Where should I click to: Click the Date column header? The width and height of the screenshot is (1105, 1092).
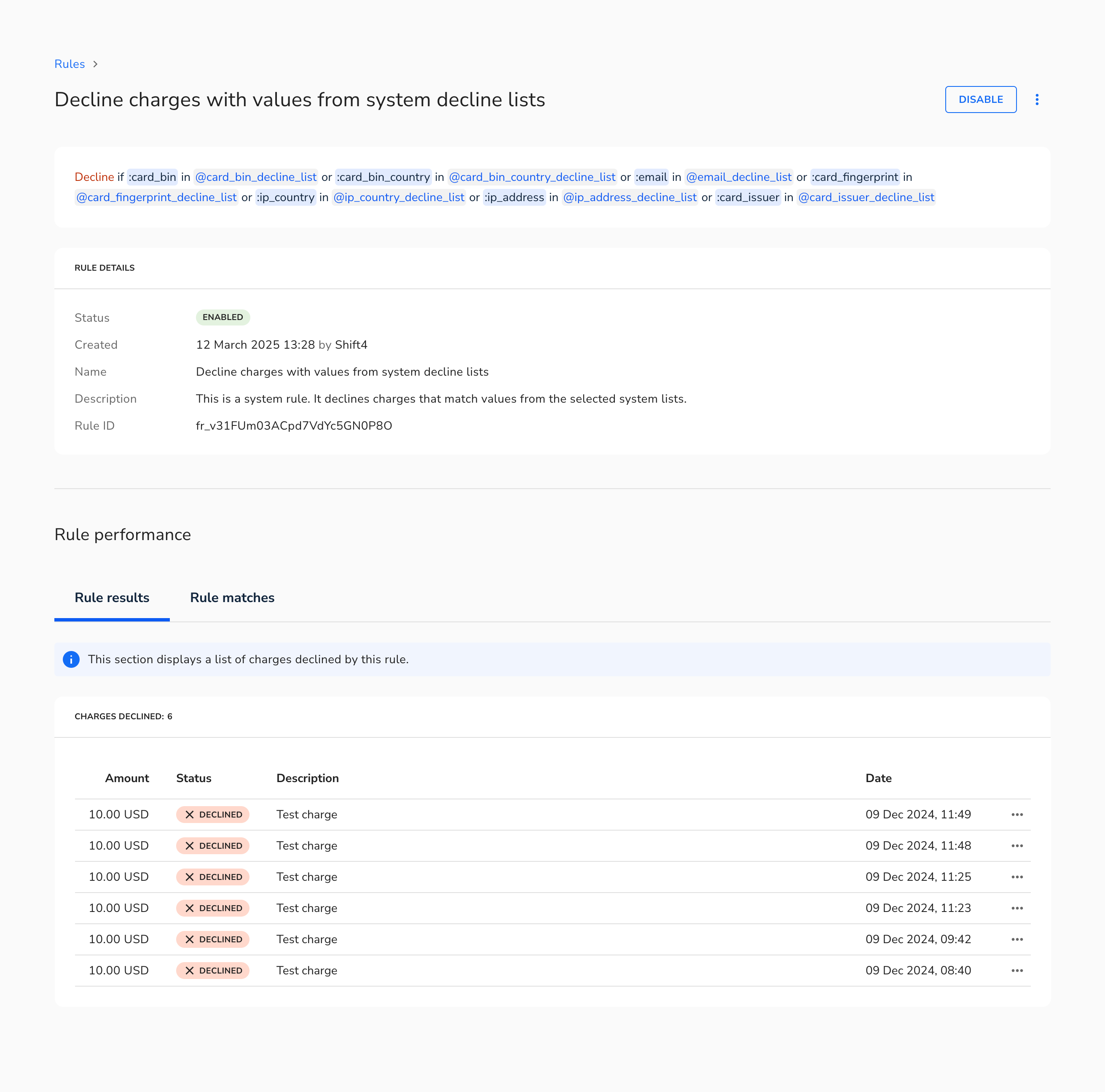[x=879, y=778]
